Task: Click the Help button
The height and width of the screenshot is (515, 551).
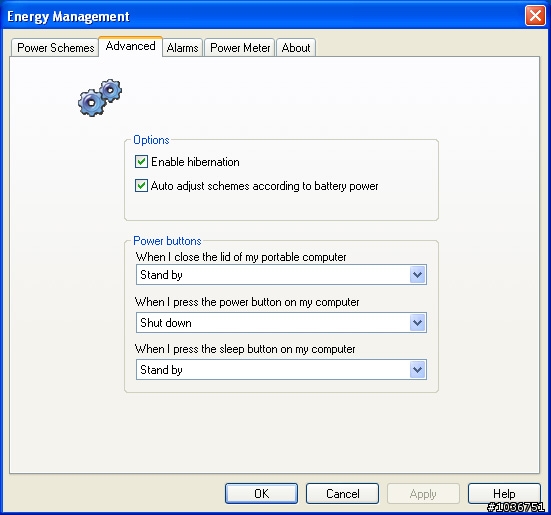Action: click(504, 494)
